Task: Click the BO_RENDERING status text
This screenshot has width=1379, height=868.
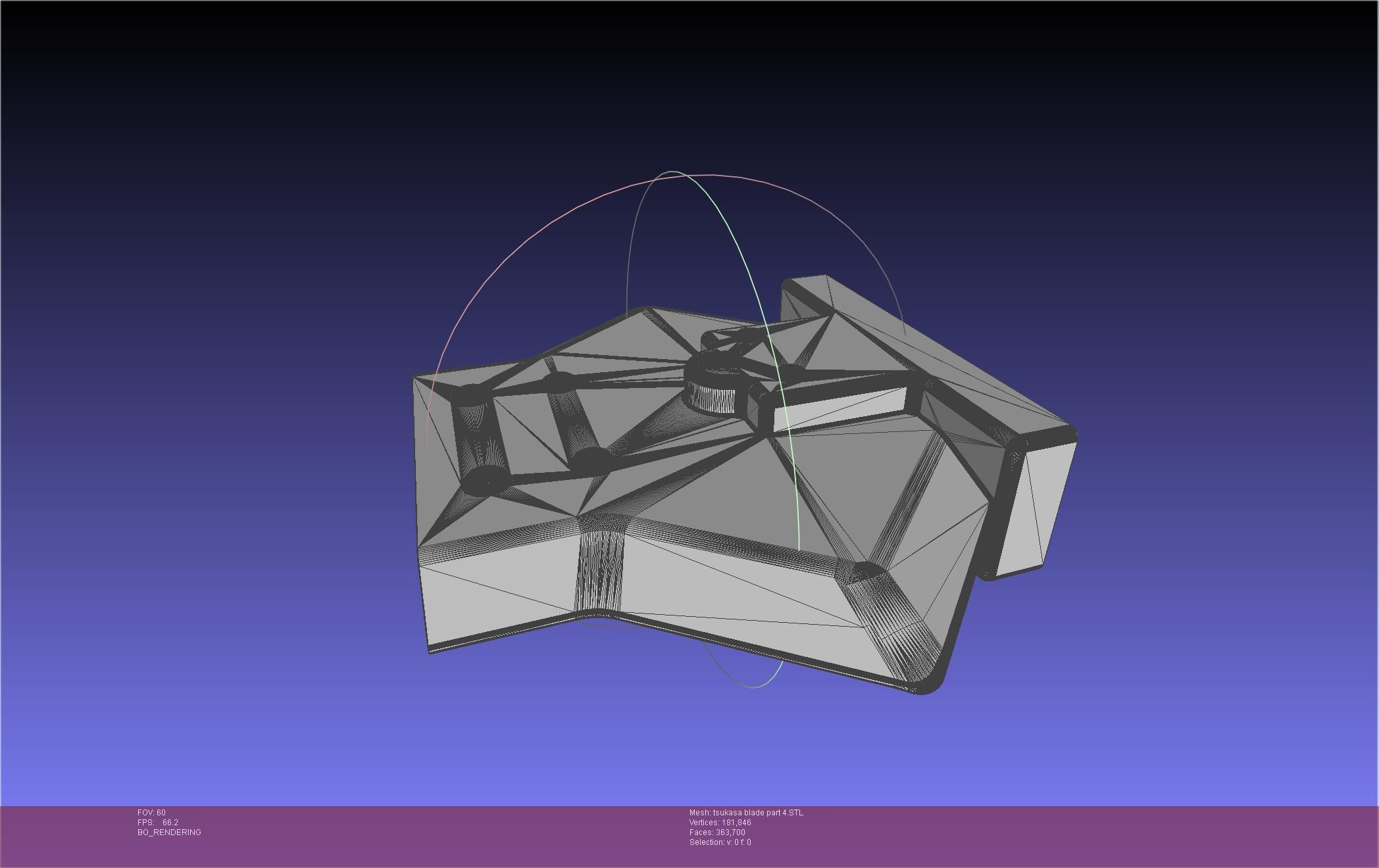Action: click(169, 832)
